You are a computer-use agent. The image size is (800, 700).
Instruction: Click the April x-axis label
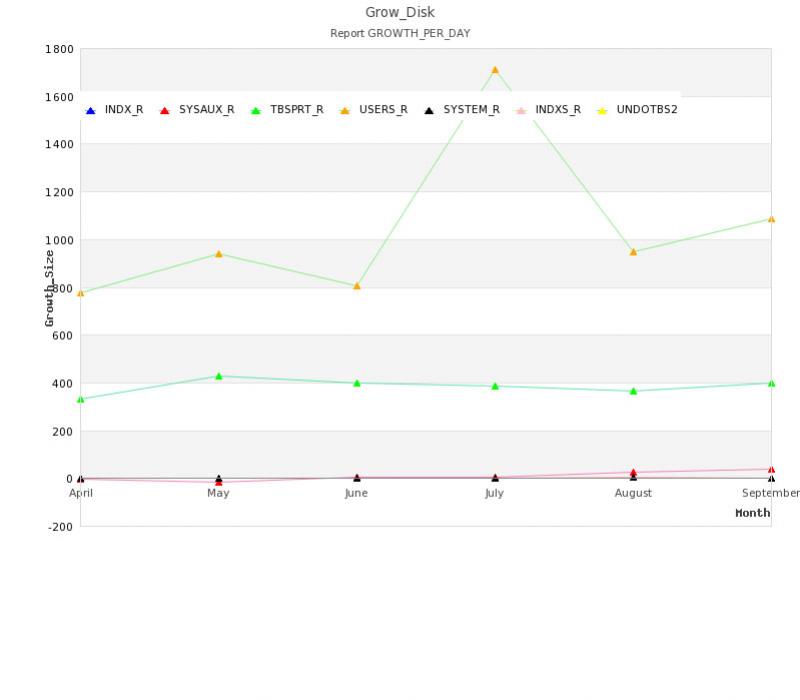pos(81,493)
